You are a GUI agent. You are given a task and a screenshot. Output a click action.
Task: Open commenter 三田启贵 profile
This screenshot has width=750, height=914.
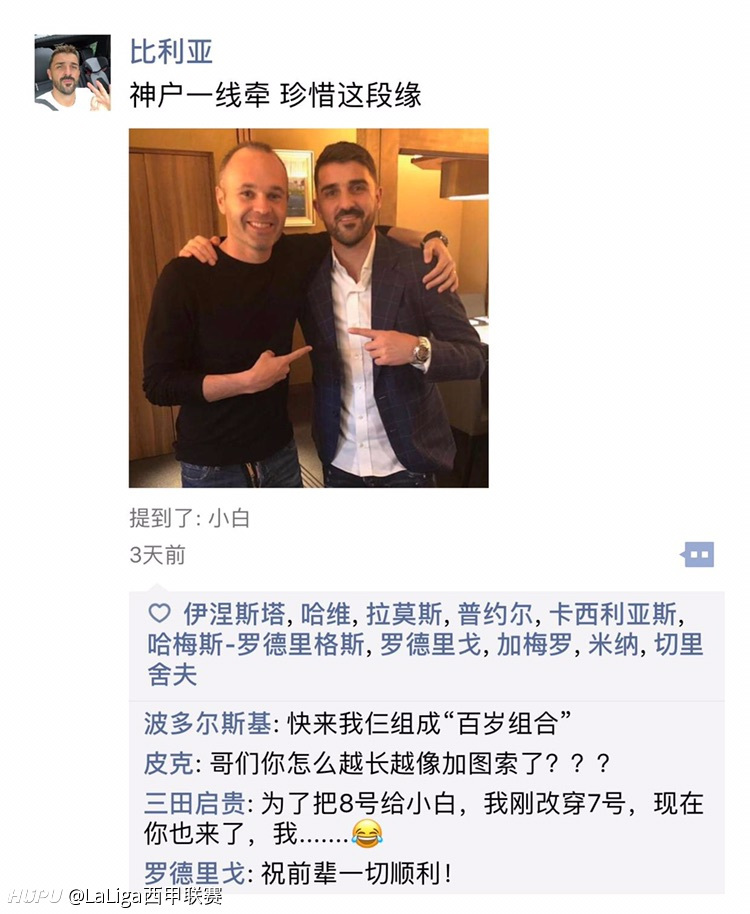coord(195,803)
